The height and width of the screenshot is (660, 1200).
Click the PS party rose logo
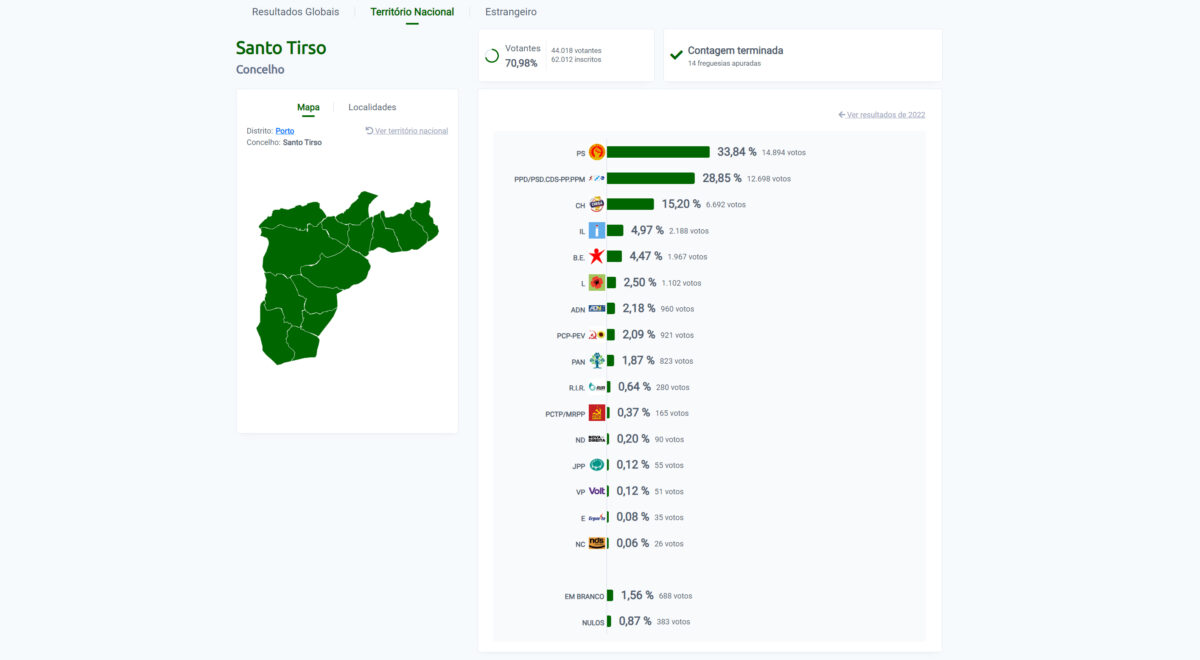(597, 152)
